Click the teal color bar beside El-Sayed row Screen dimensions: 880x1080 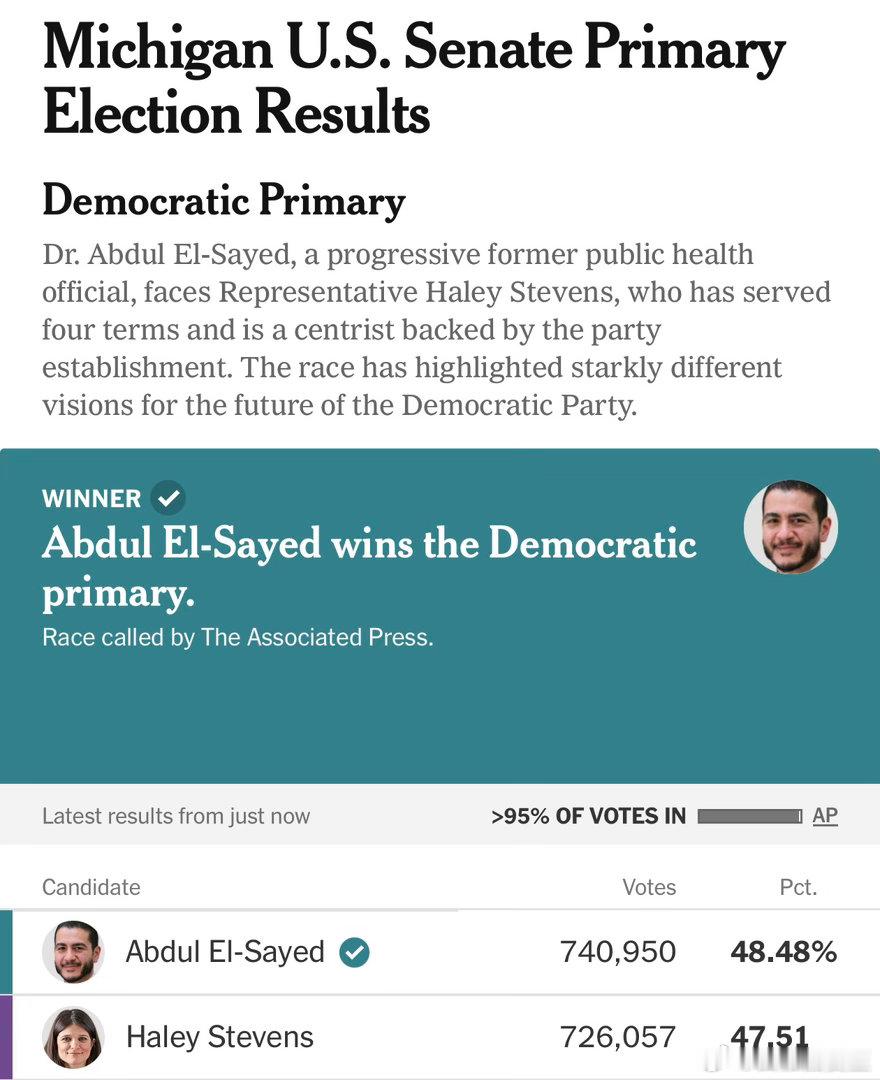[x=6, y=952]
